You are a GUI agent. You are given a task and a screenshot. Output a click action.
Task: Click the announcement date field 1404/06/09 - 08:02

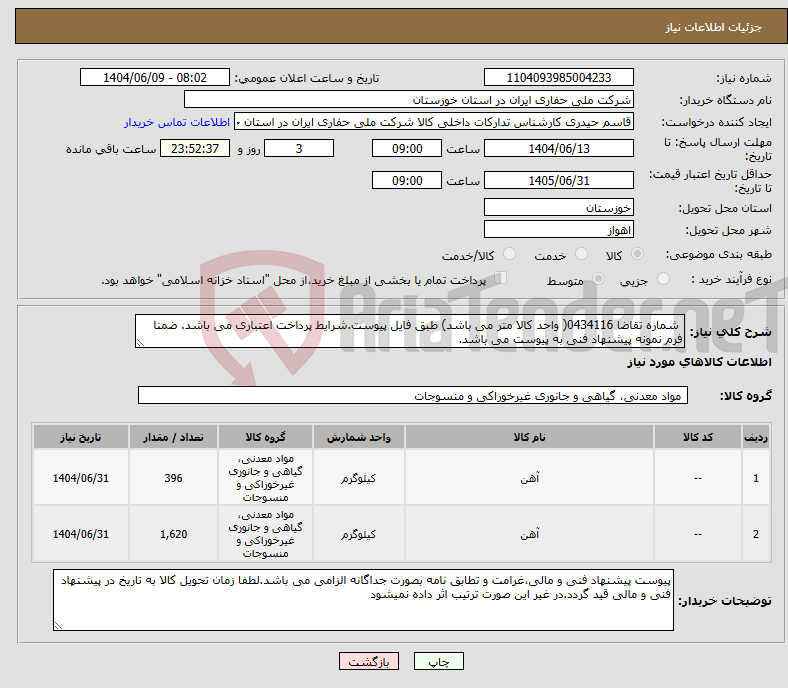[x=155, y=77]
